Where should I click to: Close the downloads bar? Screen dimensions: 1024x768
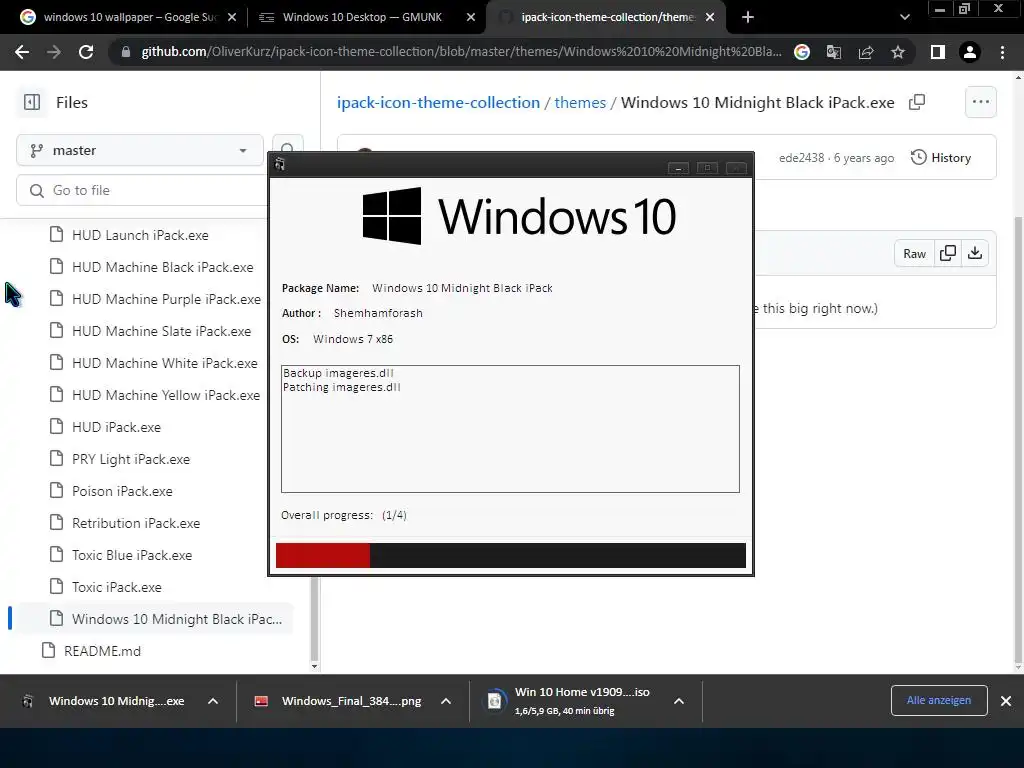pos(1006,701)
